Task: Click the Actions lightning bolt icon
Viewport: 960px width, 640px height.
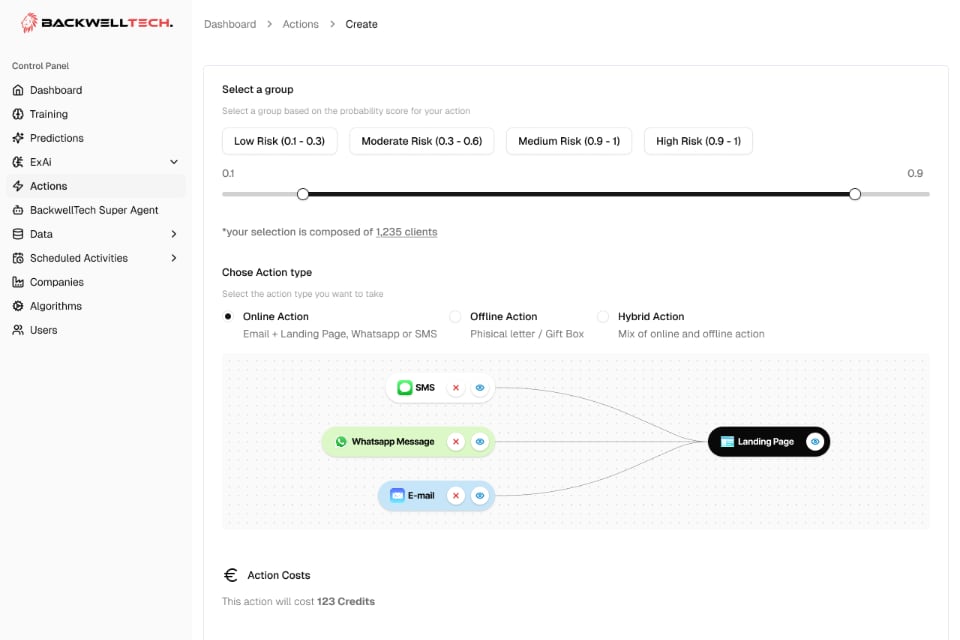Action: (x=18, y=186)
